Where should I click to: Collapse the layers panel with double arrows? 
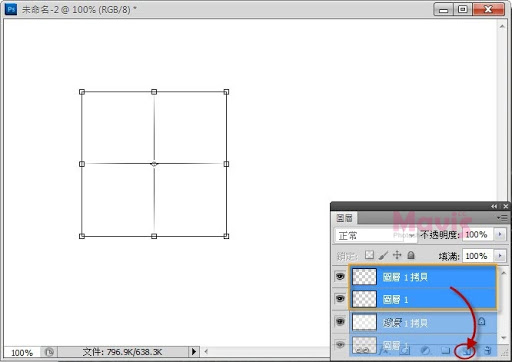coord(494,206)
